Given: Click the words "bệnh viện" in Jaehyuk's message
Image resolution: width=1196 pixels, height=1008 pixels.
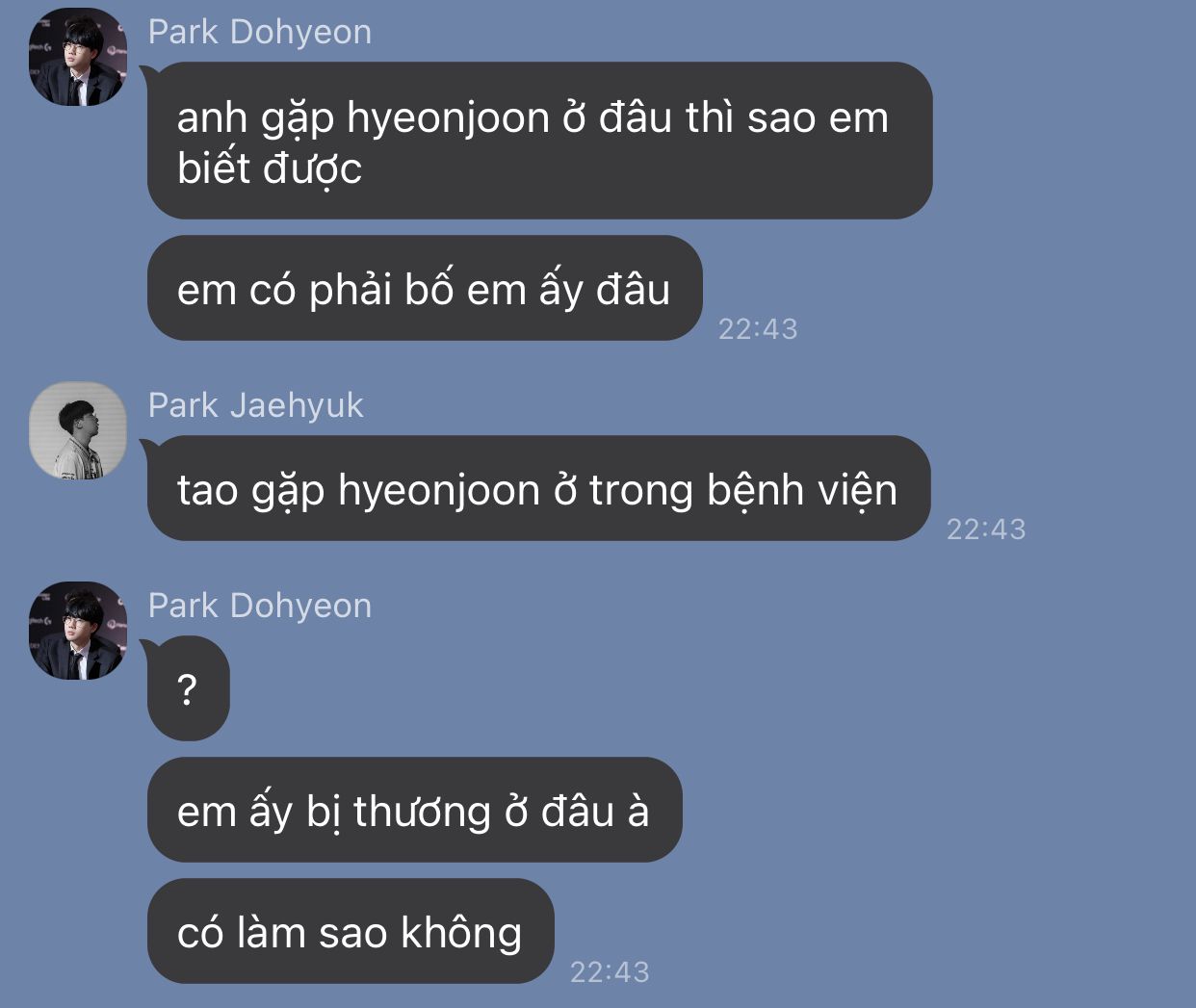Looking at the screenshot, I should 802,491.
